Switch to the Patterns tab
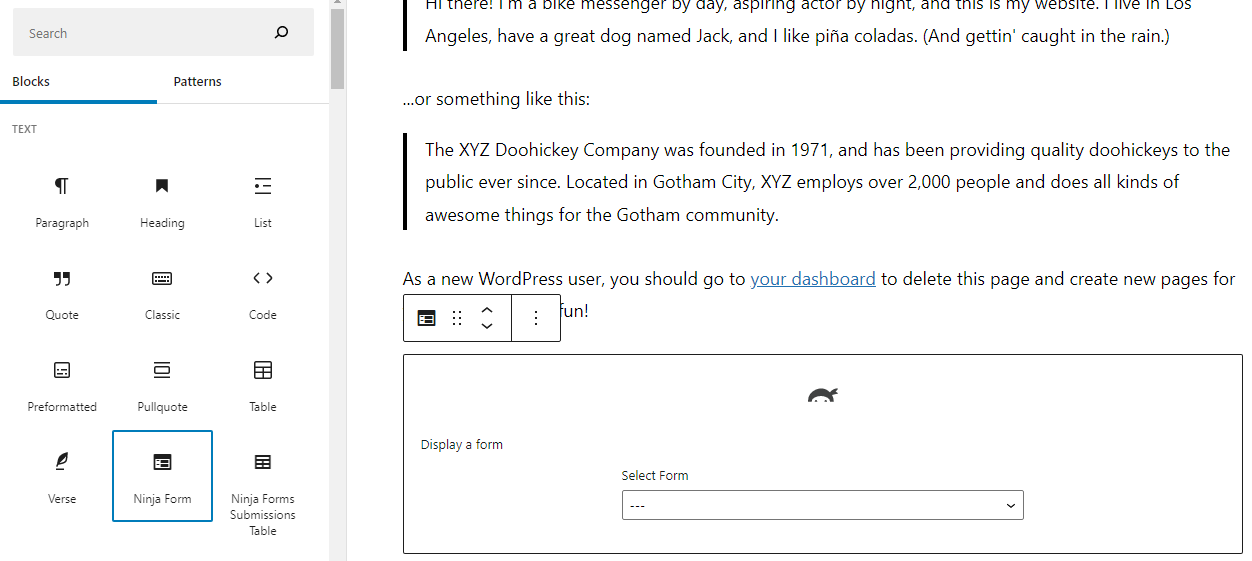This screenshot has height=561, width=1252. (x=197, y=82)
